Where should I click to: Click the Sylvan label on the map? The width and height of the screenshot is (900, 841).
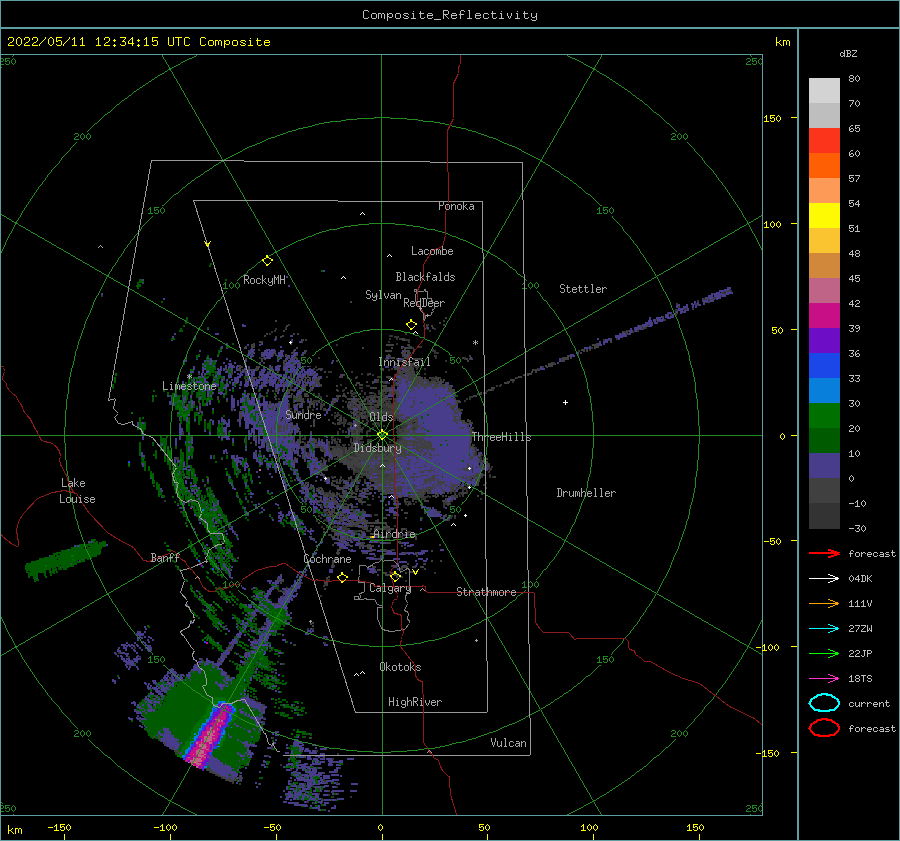(x=383, y=295)
